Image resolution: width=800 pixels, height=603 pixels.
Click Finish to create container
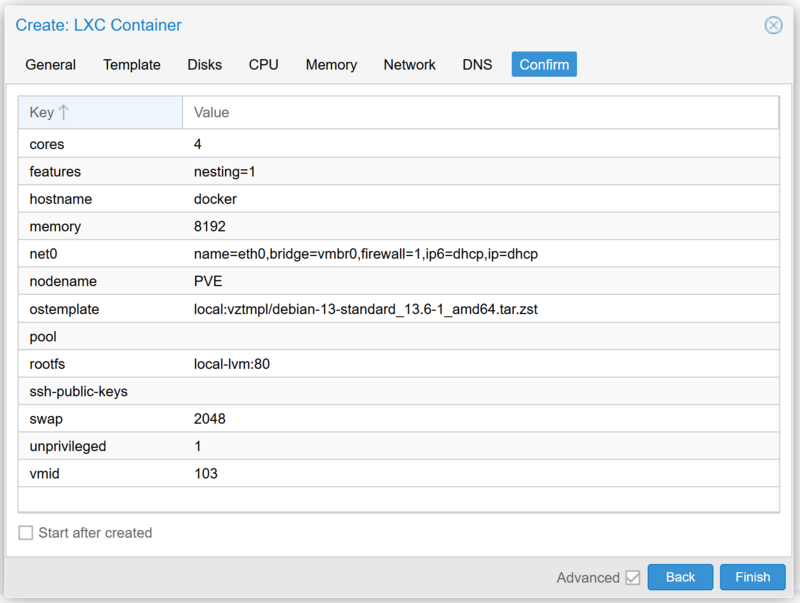pos(753,577)
